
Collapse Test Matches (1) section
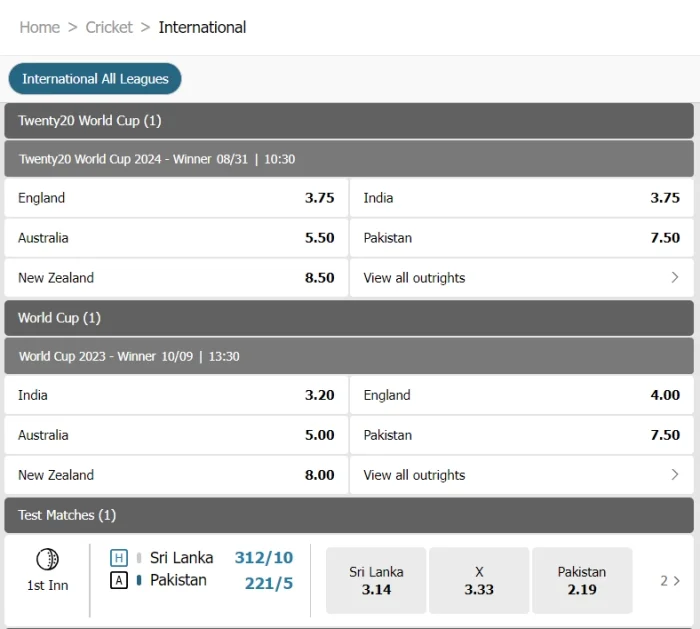coord(349,515)
